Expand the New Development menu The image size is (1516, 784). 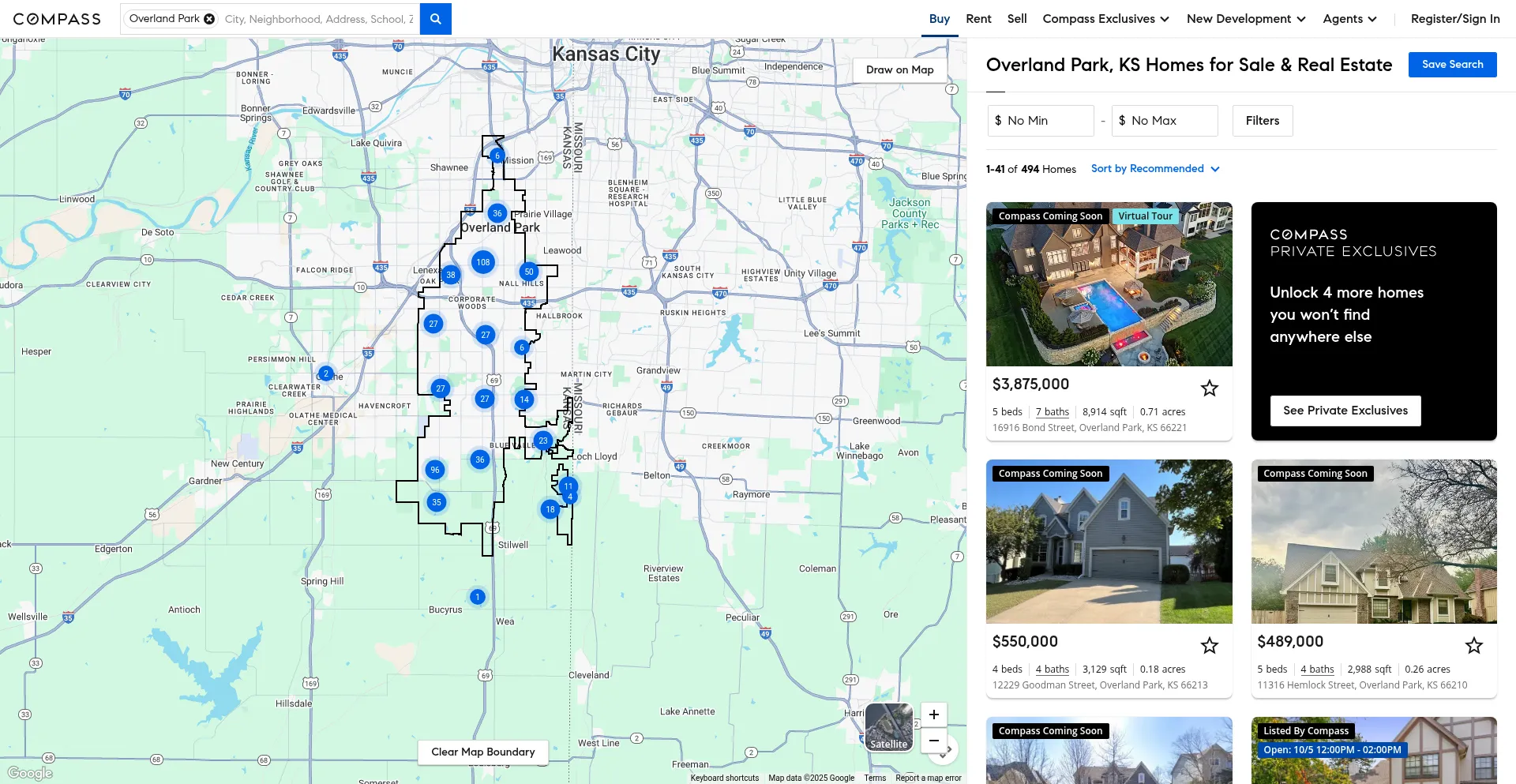(x=1246, y=19)
